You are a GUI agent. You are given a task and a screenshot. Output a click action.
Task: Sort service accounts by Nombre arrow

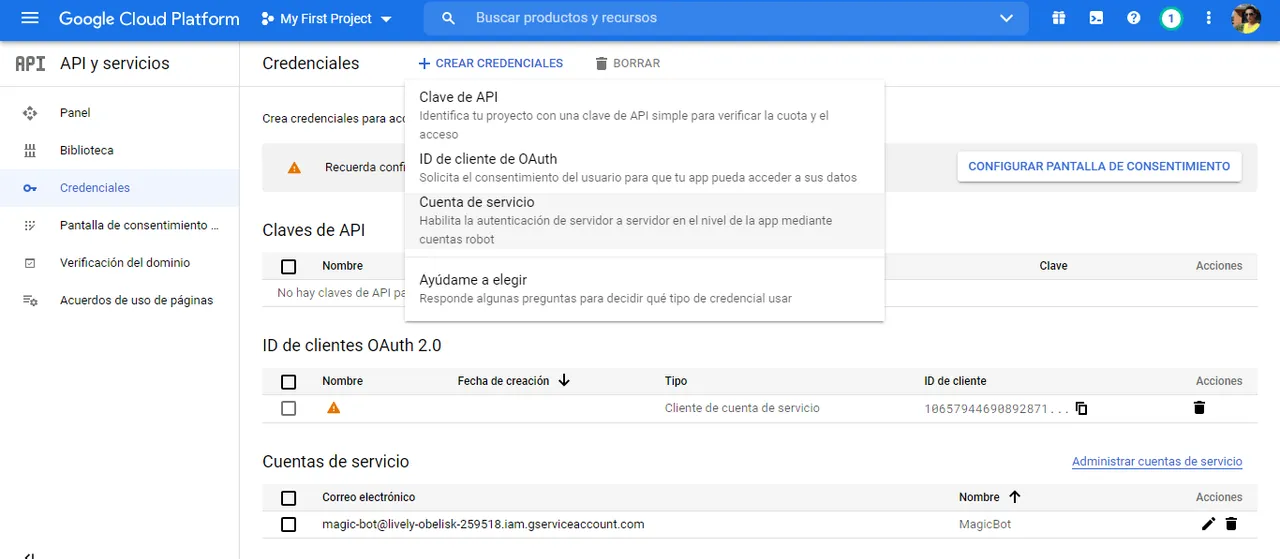point(1015,497)
